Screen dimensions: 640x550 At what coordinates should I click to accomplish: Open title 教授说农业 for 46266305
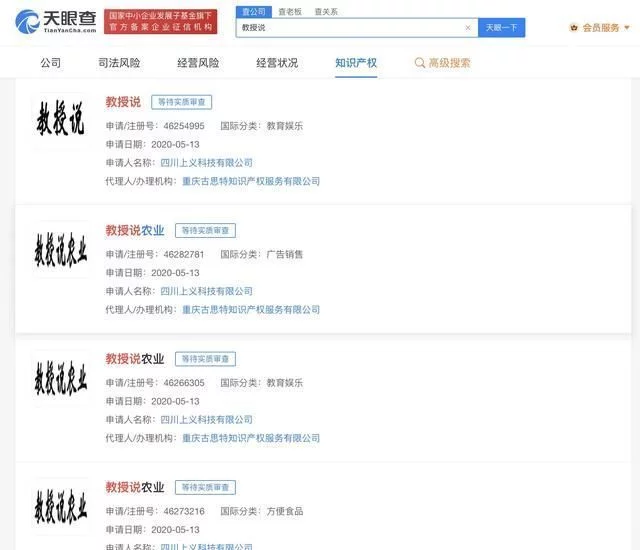[135, 359]
